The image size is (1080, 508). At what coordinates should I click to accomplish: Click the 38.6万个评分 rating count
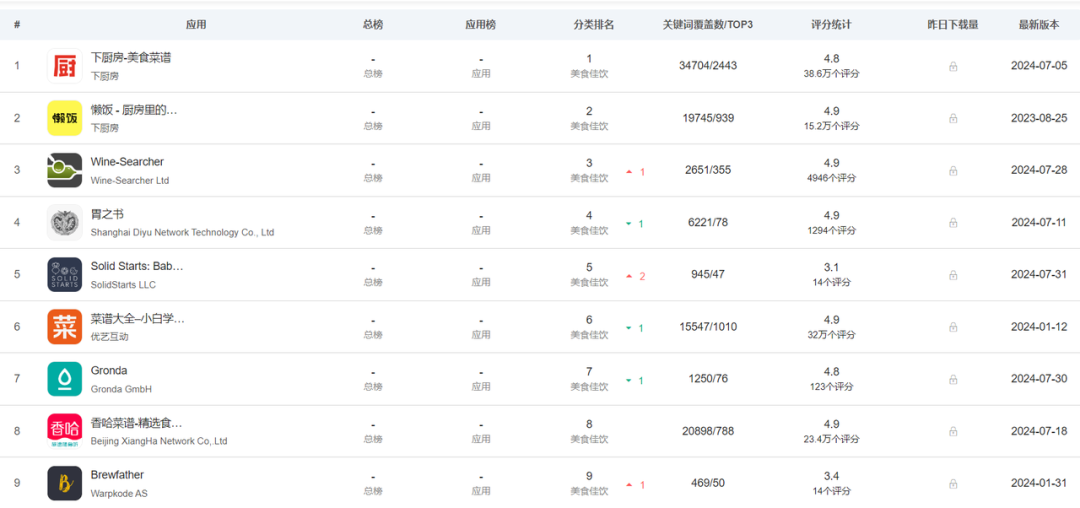click(831, 74)
